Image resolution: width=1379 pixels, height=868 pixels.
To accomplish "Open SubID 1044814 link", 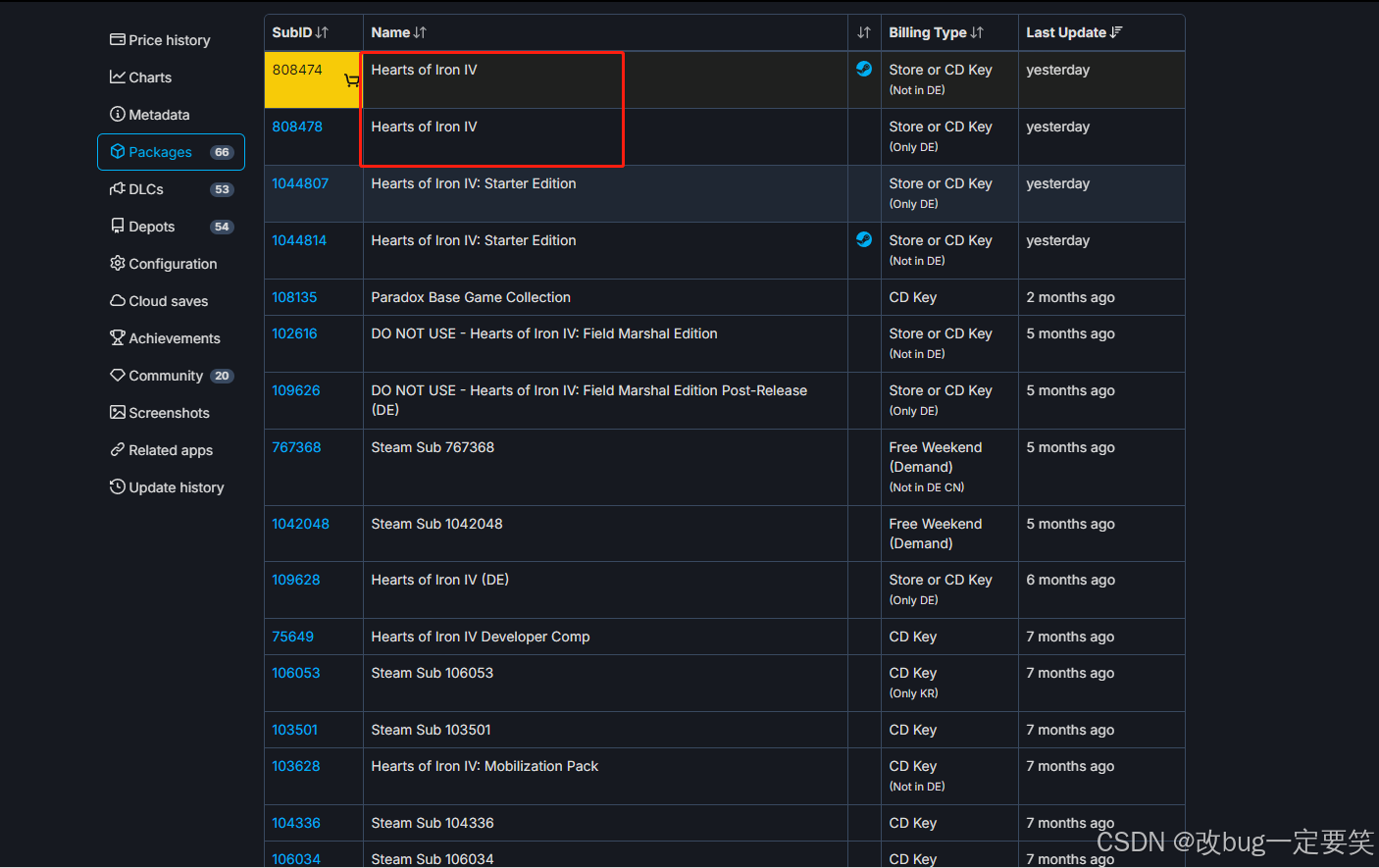I will click(x=299, y=240).
